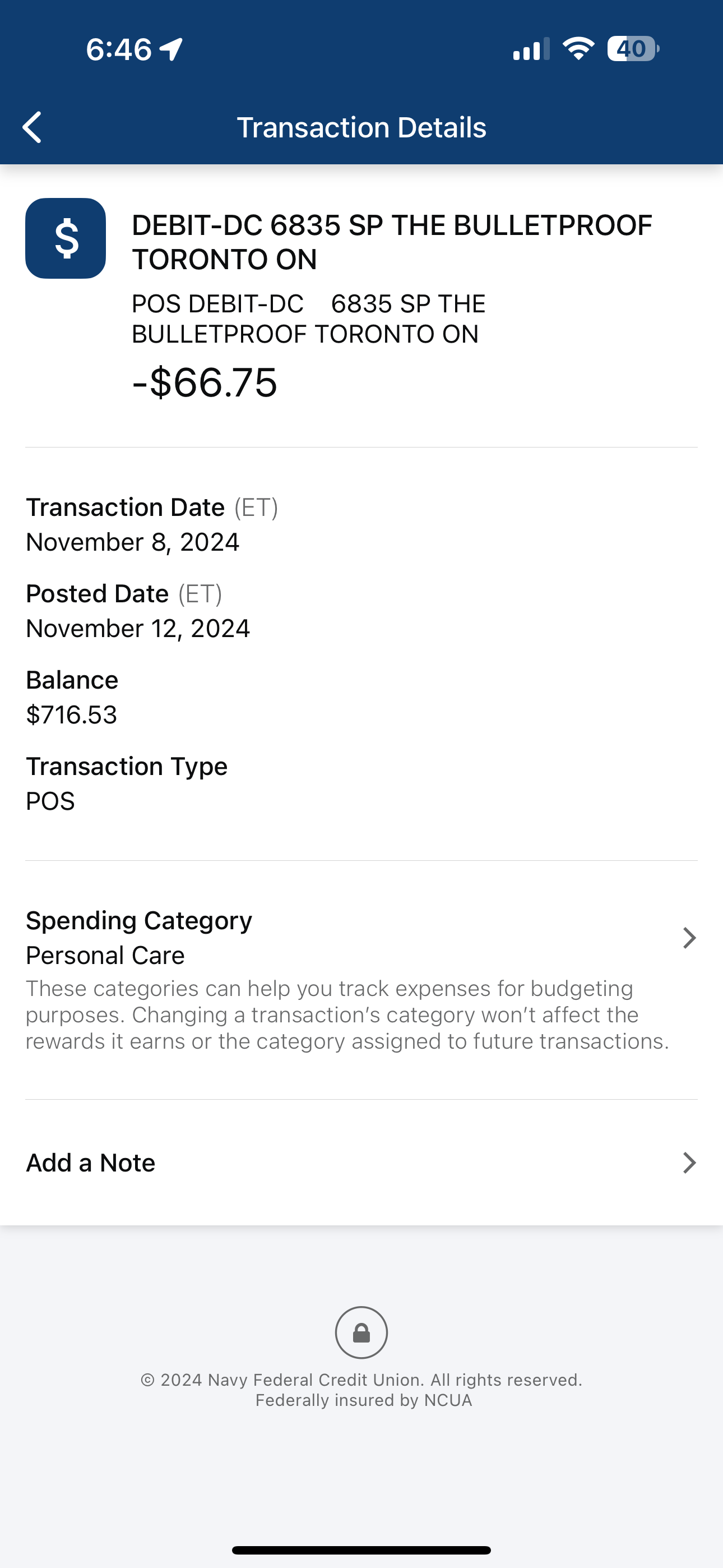The image size is (723, 1568).
Task: Tap the Wi-Fi status icon
Action: tap(578, 49)
